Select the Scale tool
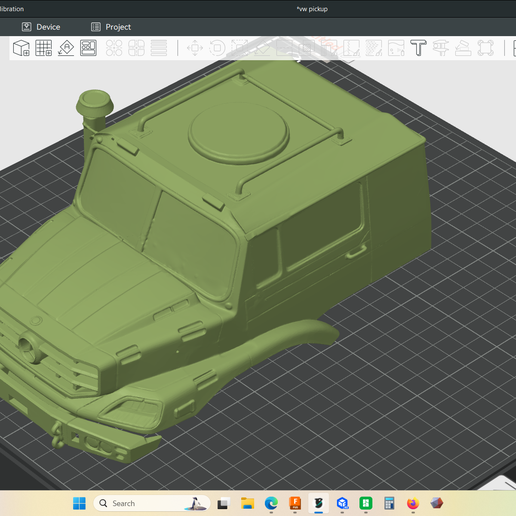Viewport: 516px width, 516px height. pyautogui.click(x=240, y=48)
